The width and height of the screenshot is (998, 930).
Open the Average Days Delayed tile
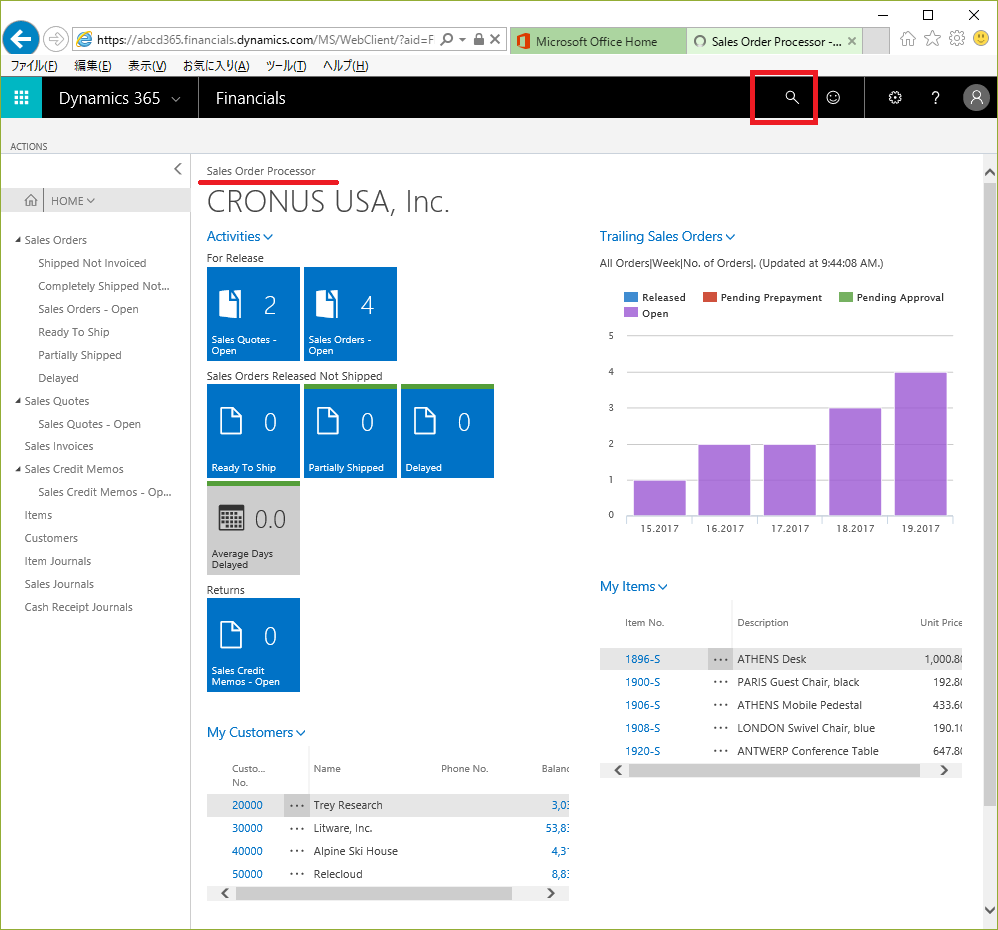pos(253,528)
